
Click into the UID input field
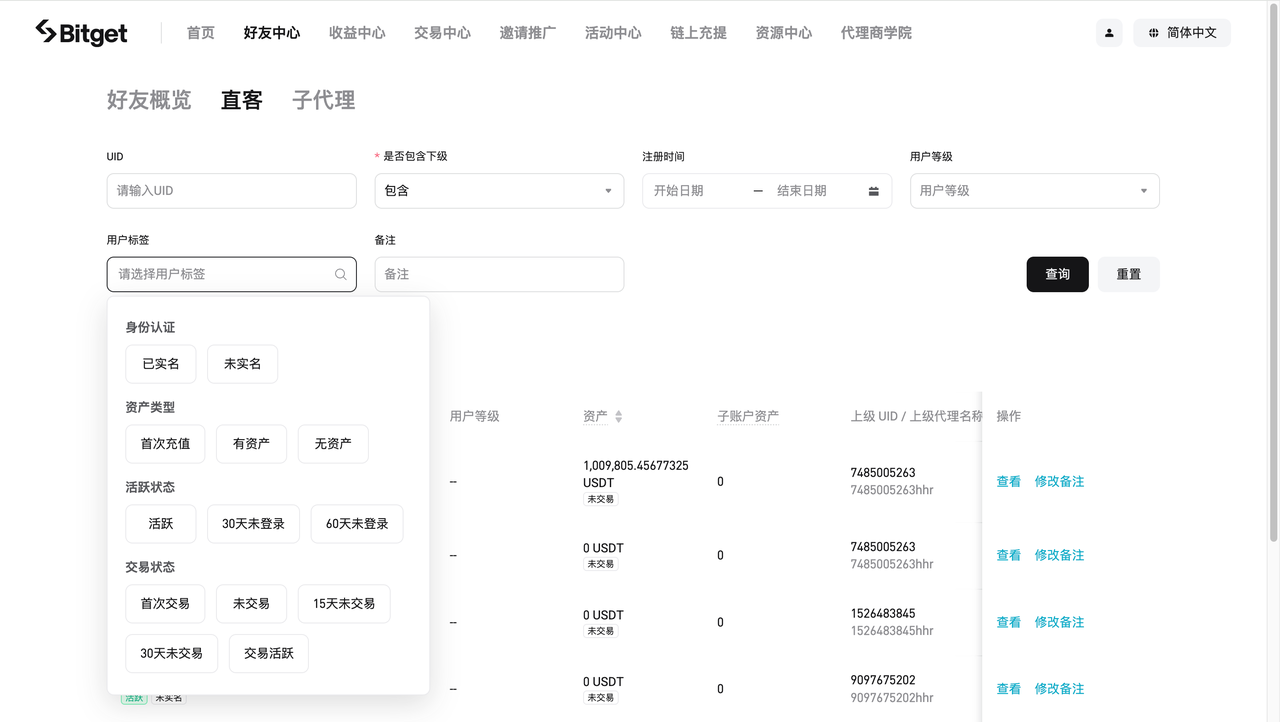231,191
